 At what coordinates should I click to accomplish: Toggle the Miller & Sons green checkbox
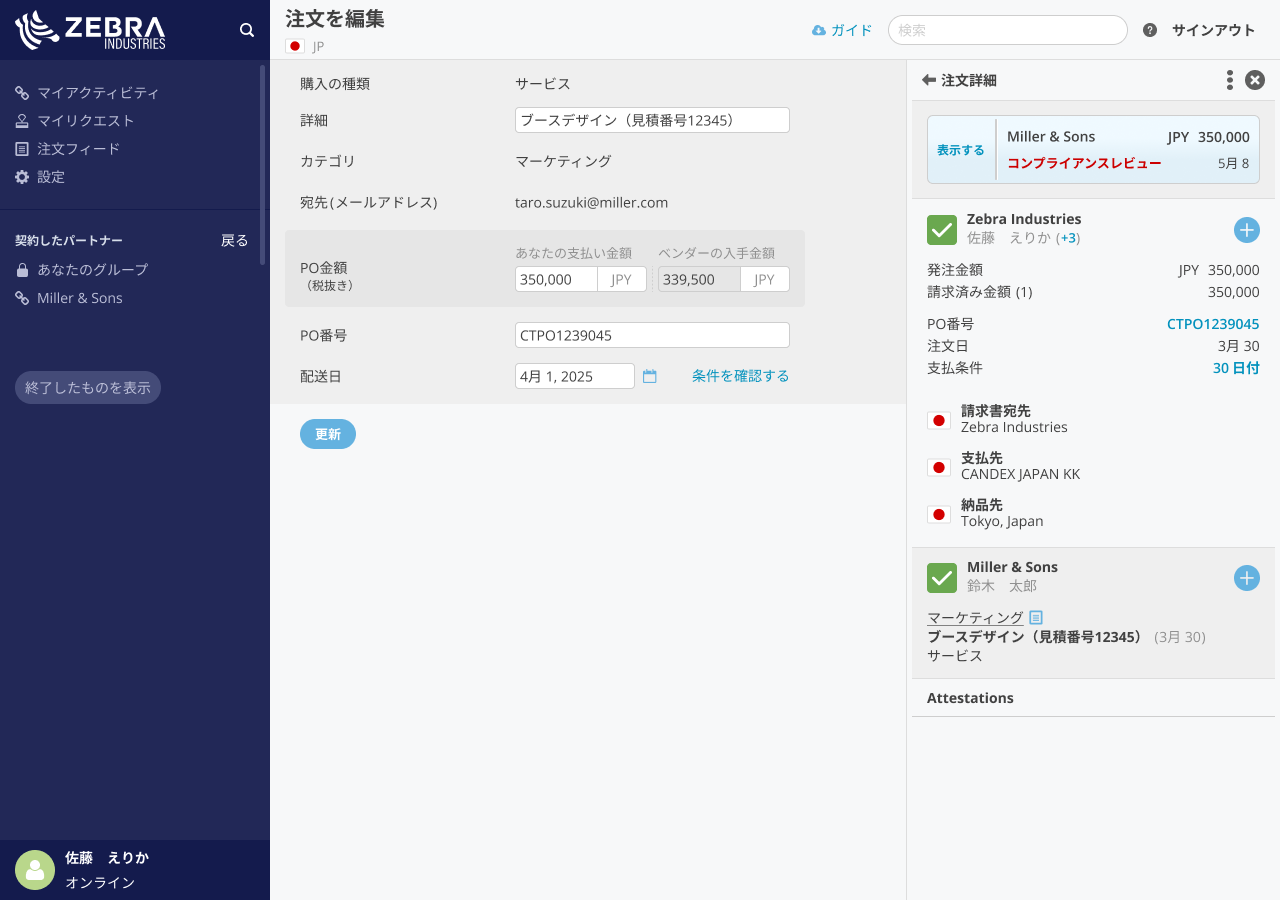[942, 578]
